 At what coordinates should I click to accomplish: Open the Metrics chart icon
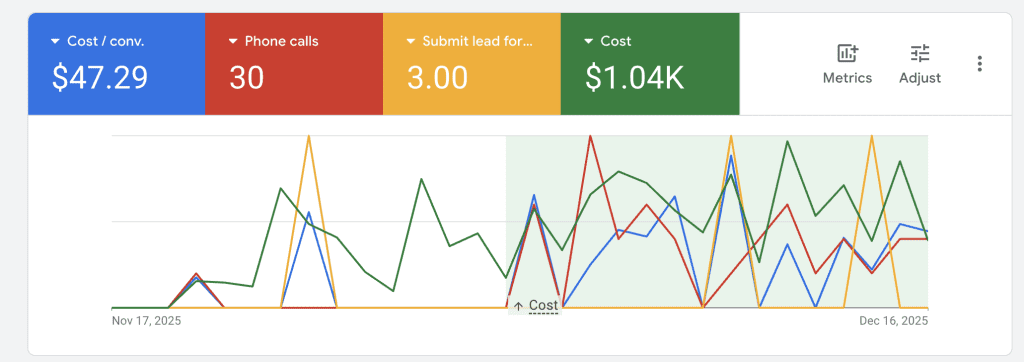click(x=848, y=54)
